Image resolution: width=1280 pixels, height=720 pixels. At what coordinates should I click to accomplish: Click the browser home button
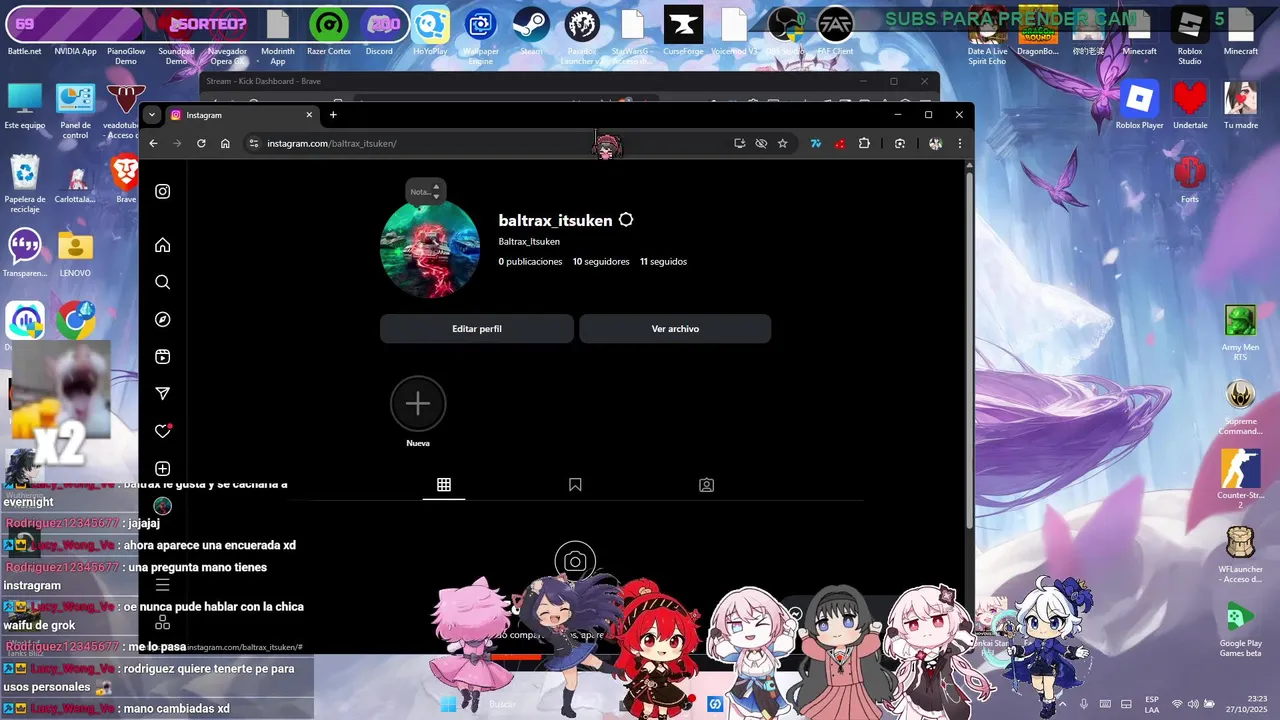click(225, 143)
